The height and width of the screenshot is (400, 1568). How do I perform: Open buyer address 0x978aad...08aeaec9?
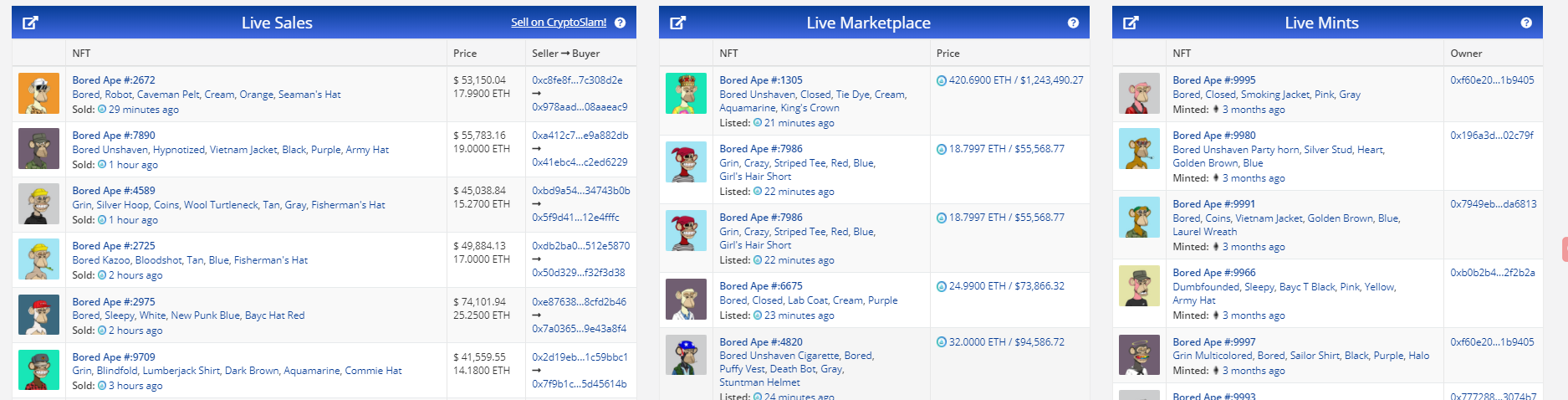[580, 107]
